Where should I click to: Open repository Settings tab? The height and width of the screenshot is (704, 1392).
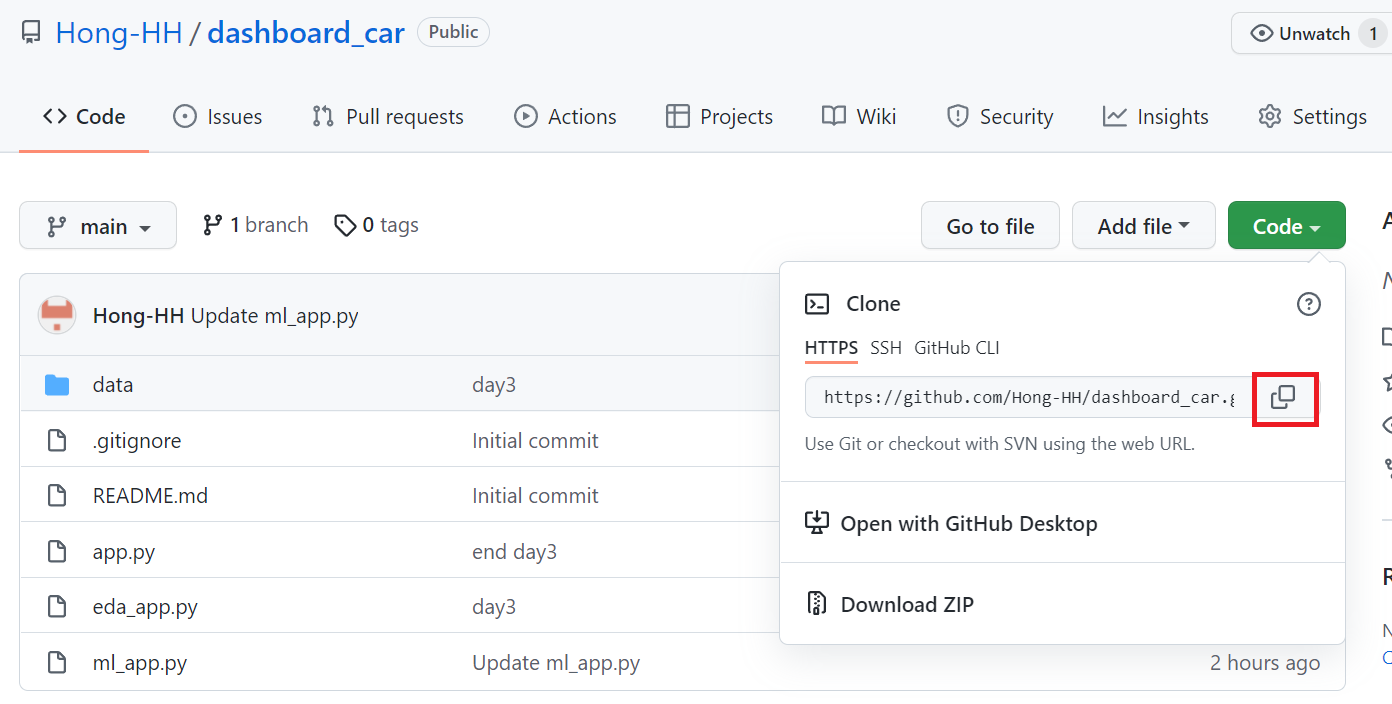click(1312, 117)
